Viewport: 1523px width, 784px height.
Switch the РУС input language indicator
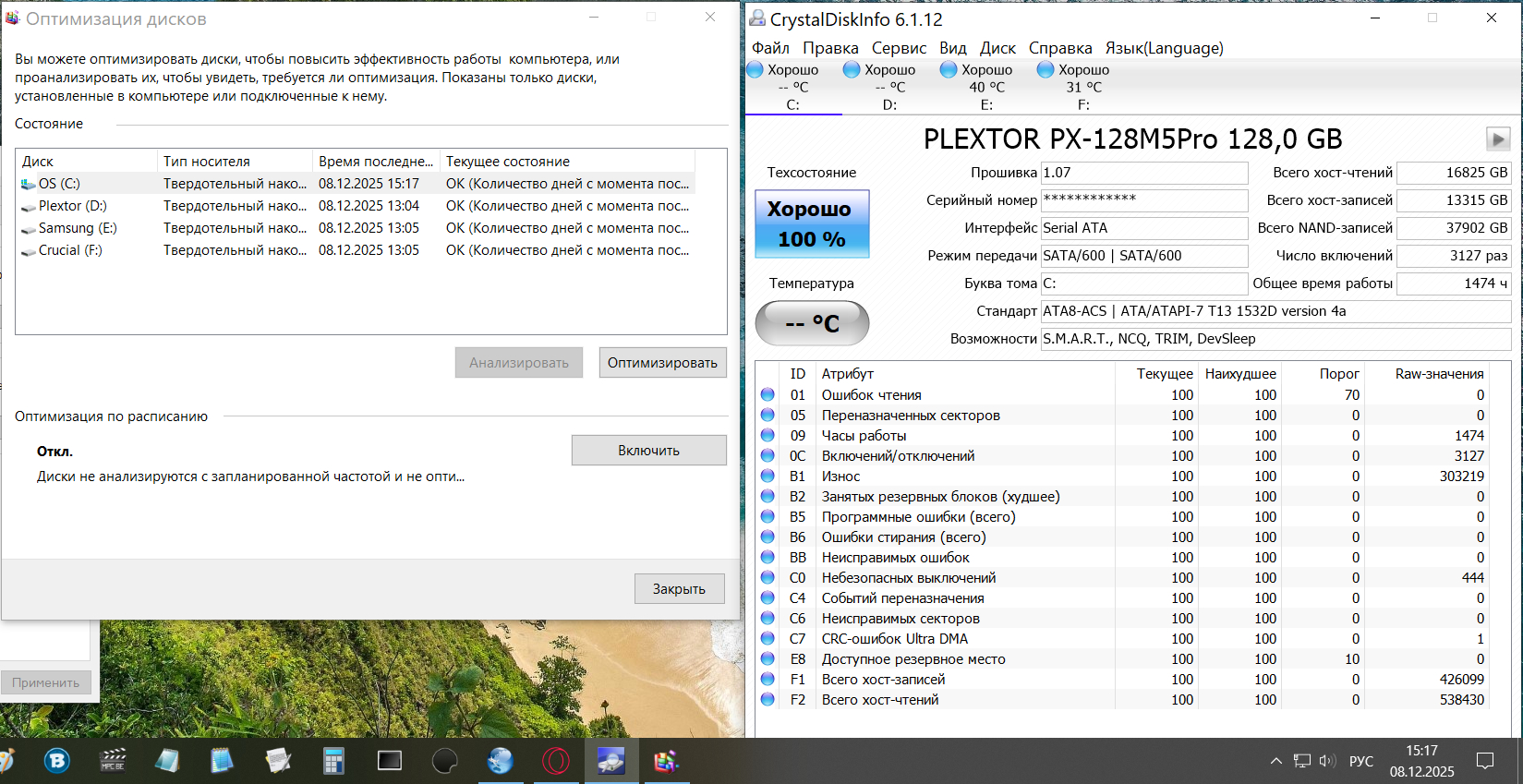tap(1361, 762)
